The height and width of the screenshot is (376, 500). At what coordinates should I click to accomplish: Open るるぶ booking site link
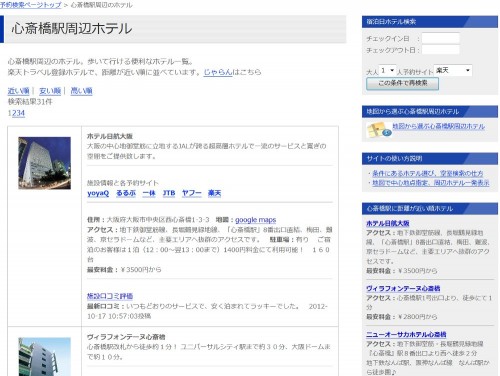coord(126,193)
